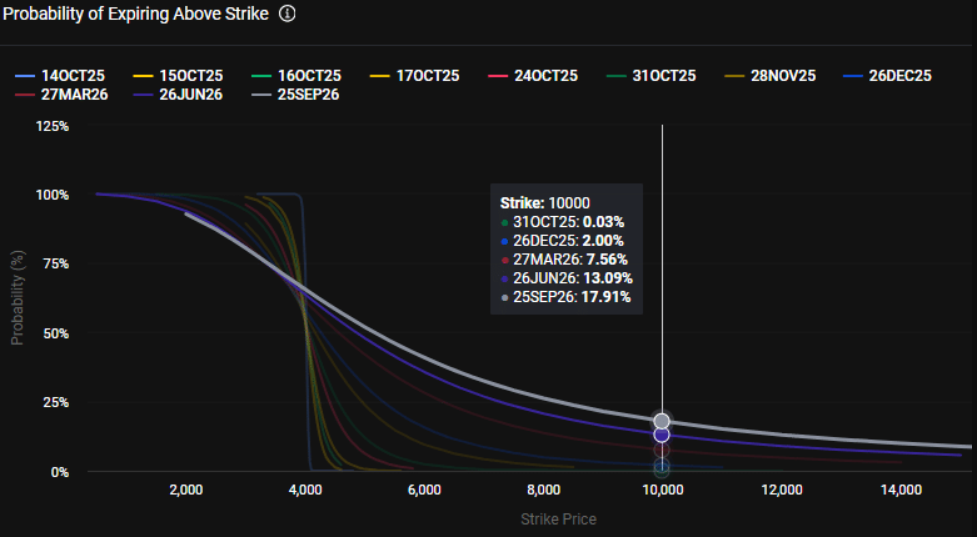Hide the 26JUN26 series line
This screenshot has height=537, width=977.
pos(178,94)
